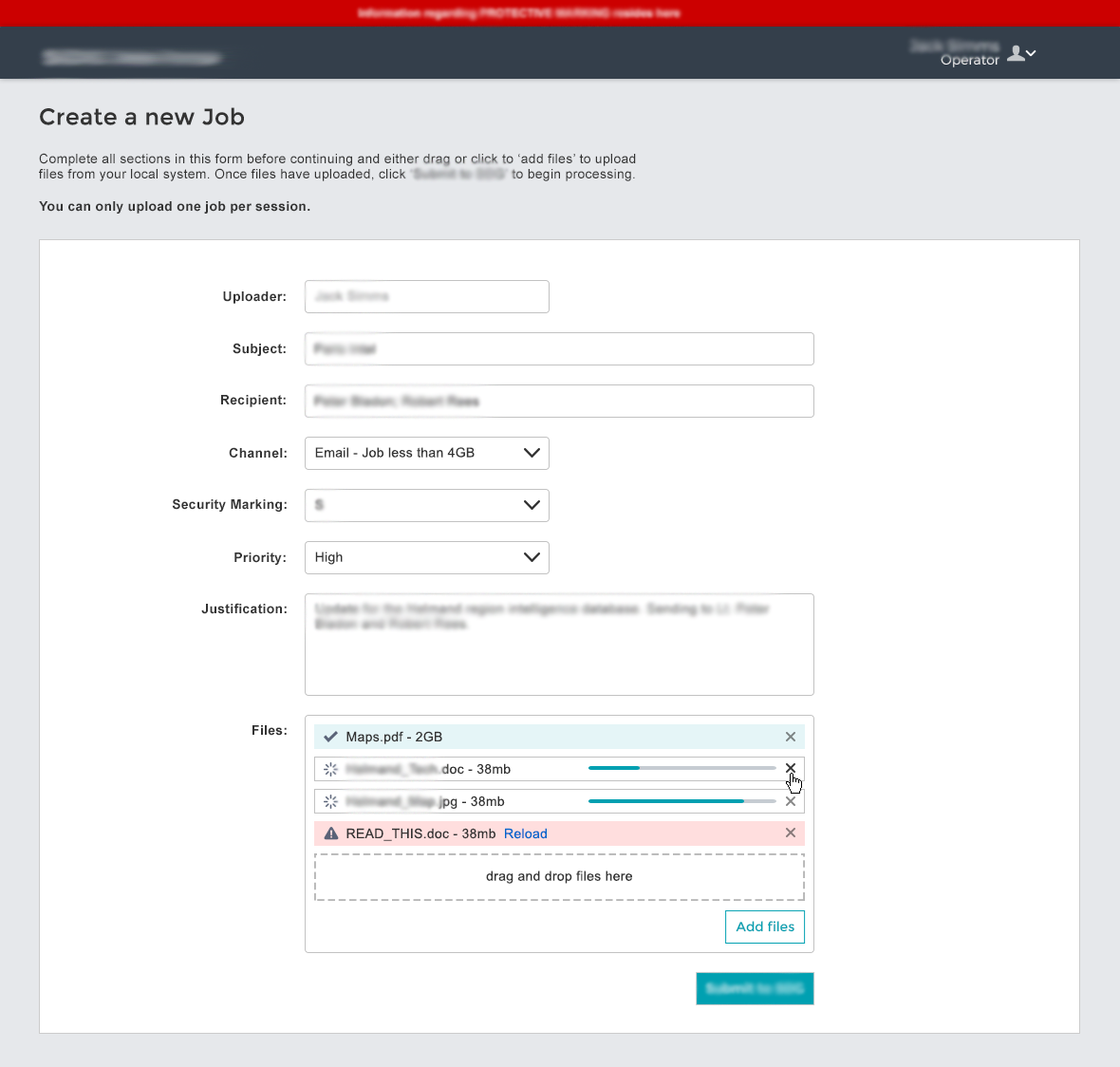
Task: Remove the failed READ_THIS.doc file
Action: tap(790, 833)
